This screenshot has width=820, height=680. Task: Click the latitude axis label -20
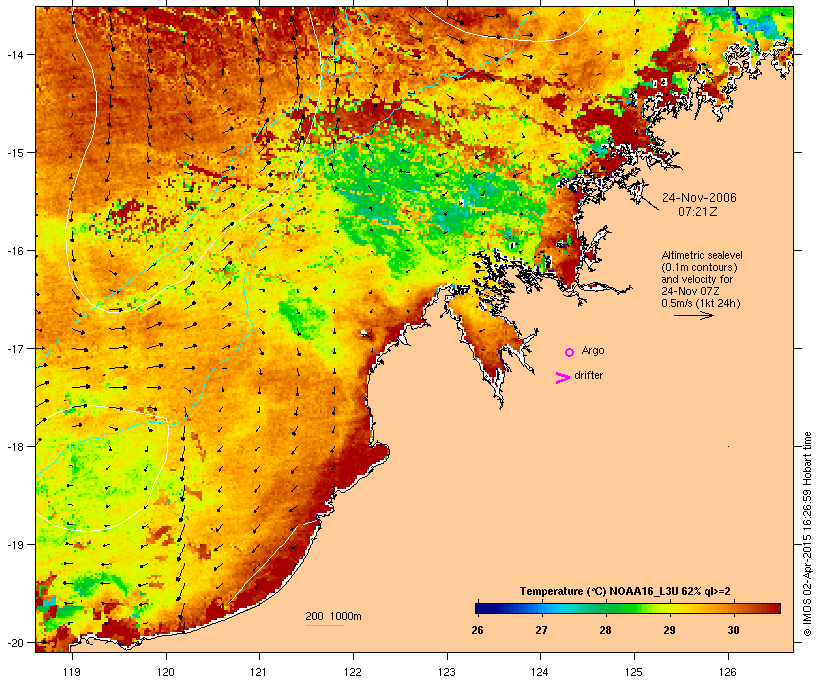(x=14, y=642)
